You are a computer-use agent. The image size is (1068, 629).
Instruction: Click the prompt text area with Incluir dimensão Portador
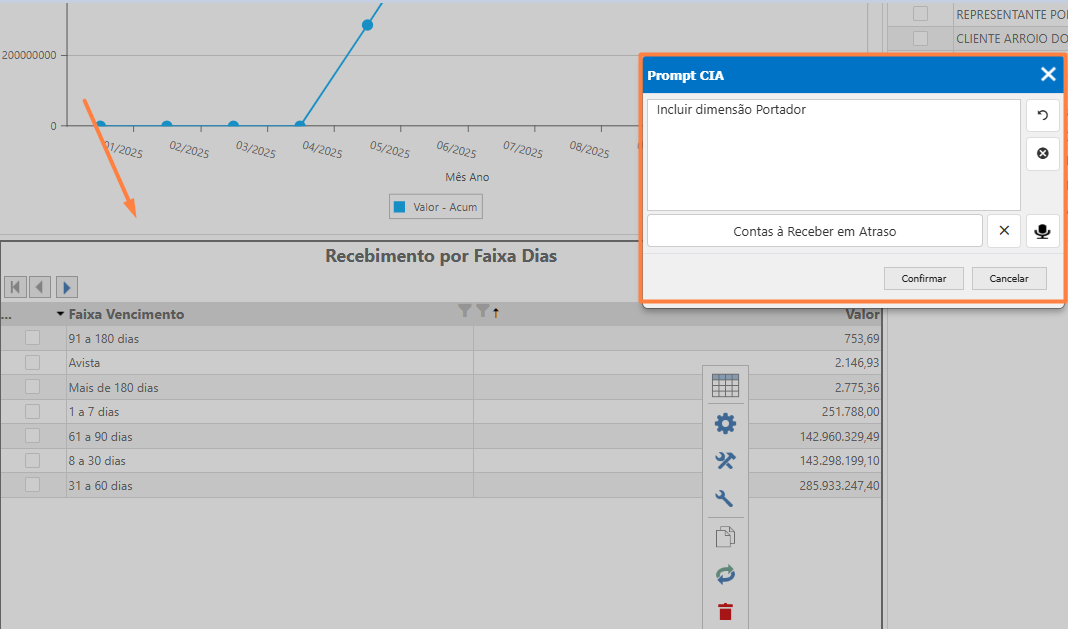pyautogui.click(x=834, y=155)
